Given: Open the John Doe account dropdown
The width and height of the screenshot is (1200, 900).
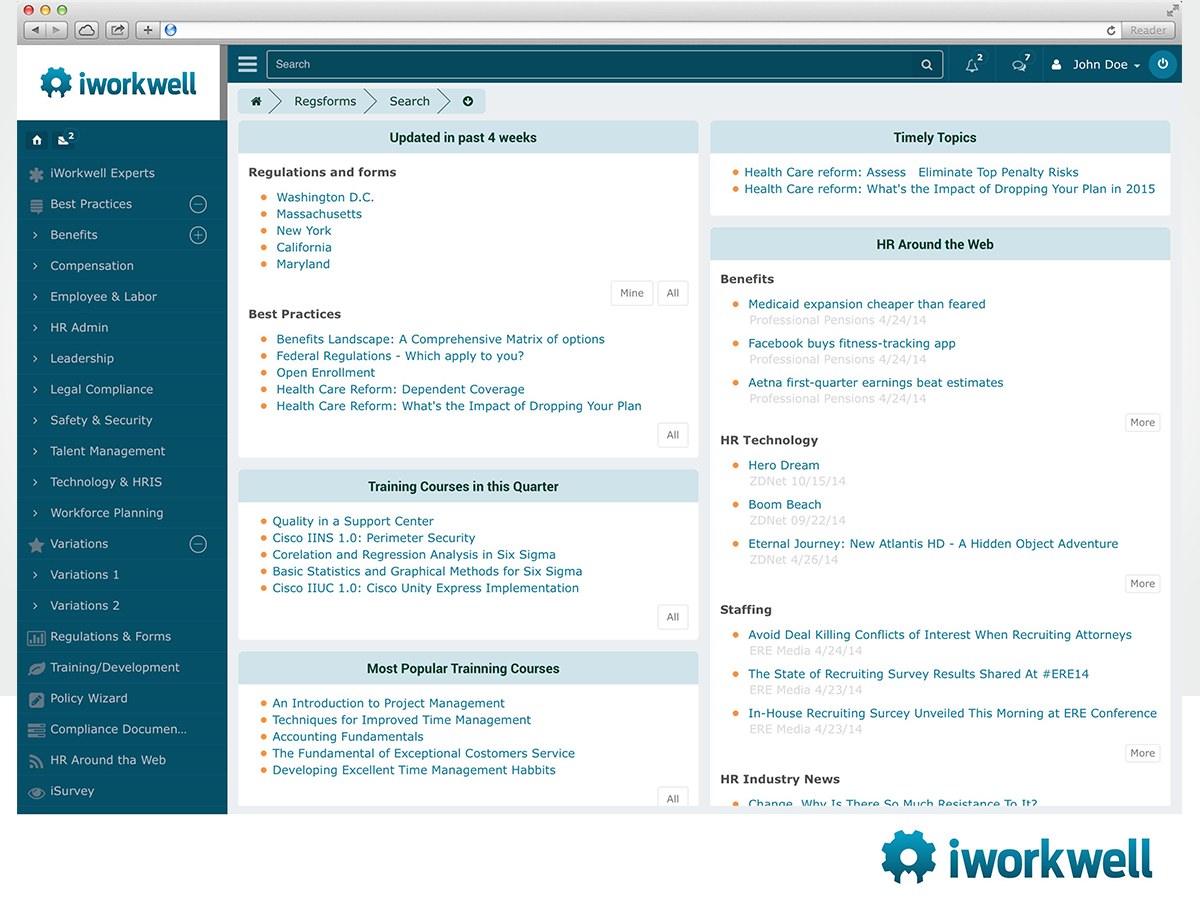Looking at the screenshot, I should click(x=1100, y=63).
